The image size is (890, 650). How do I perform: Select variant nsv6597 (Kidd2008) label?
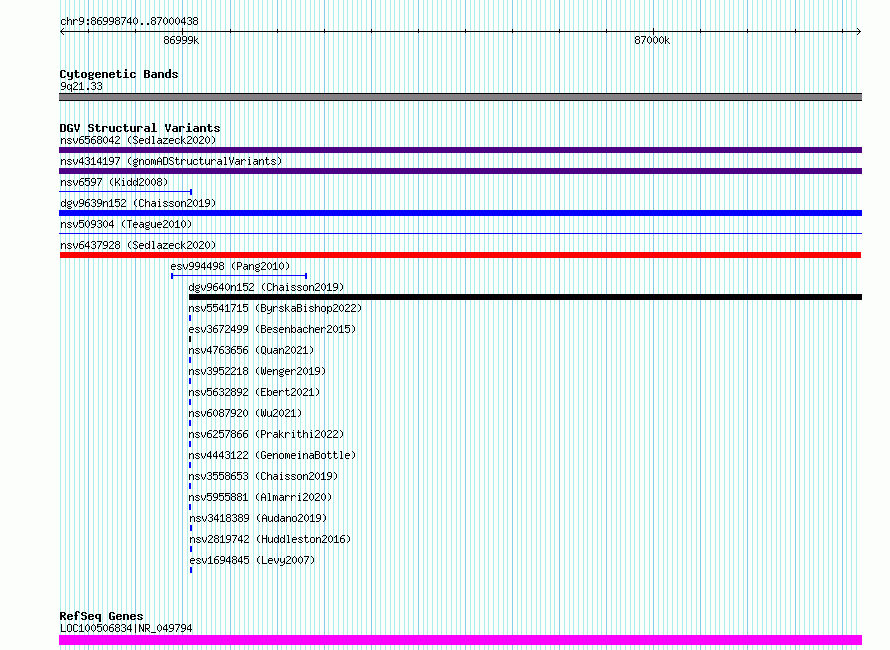114,182
